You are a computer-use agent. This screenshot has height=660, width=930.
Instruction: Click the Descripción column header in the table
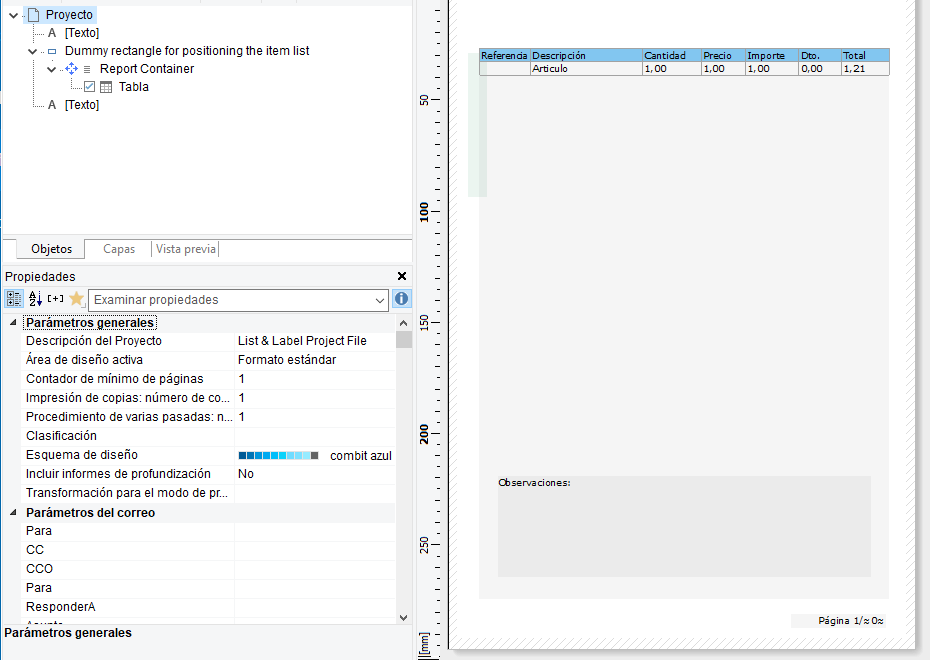point(585,56)
